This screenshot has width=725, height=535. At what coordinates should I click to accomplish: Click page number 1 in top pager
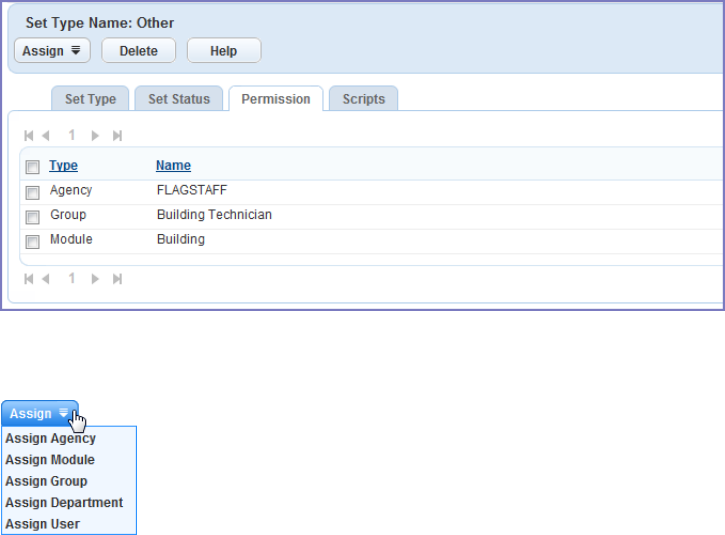(72, 135)
